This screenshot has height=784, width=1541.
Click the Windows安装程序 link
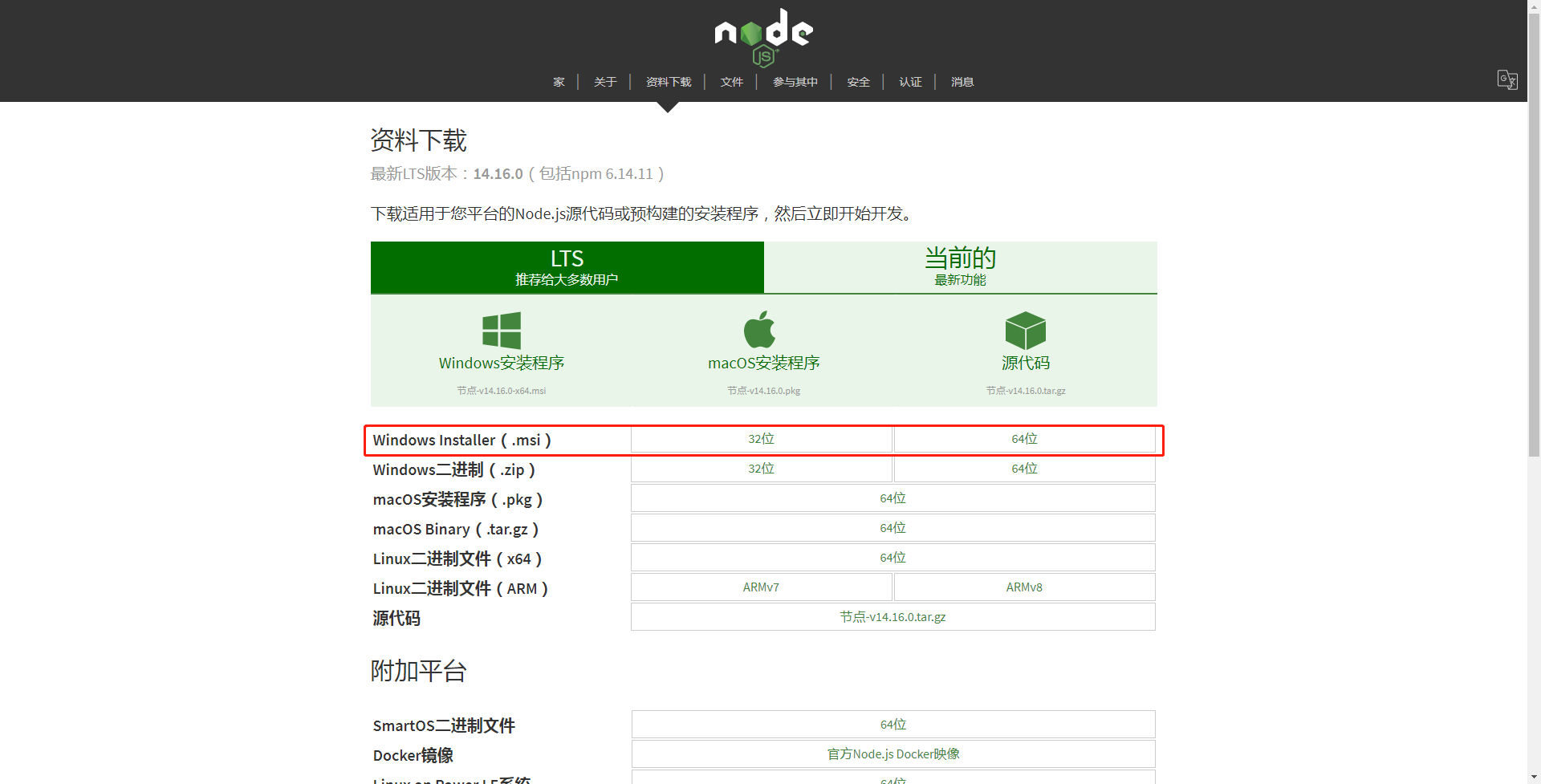click(502, 364)
